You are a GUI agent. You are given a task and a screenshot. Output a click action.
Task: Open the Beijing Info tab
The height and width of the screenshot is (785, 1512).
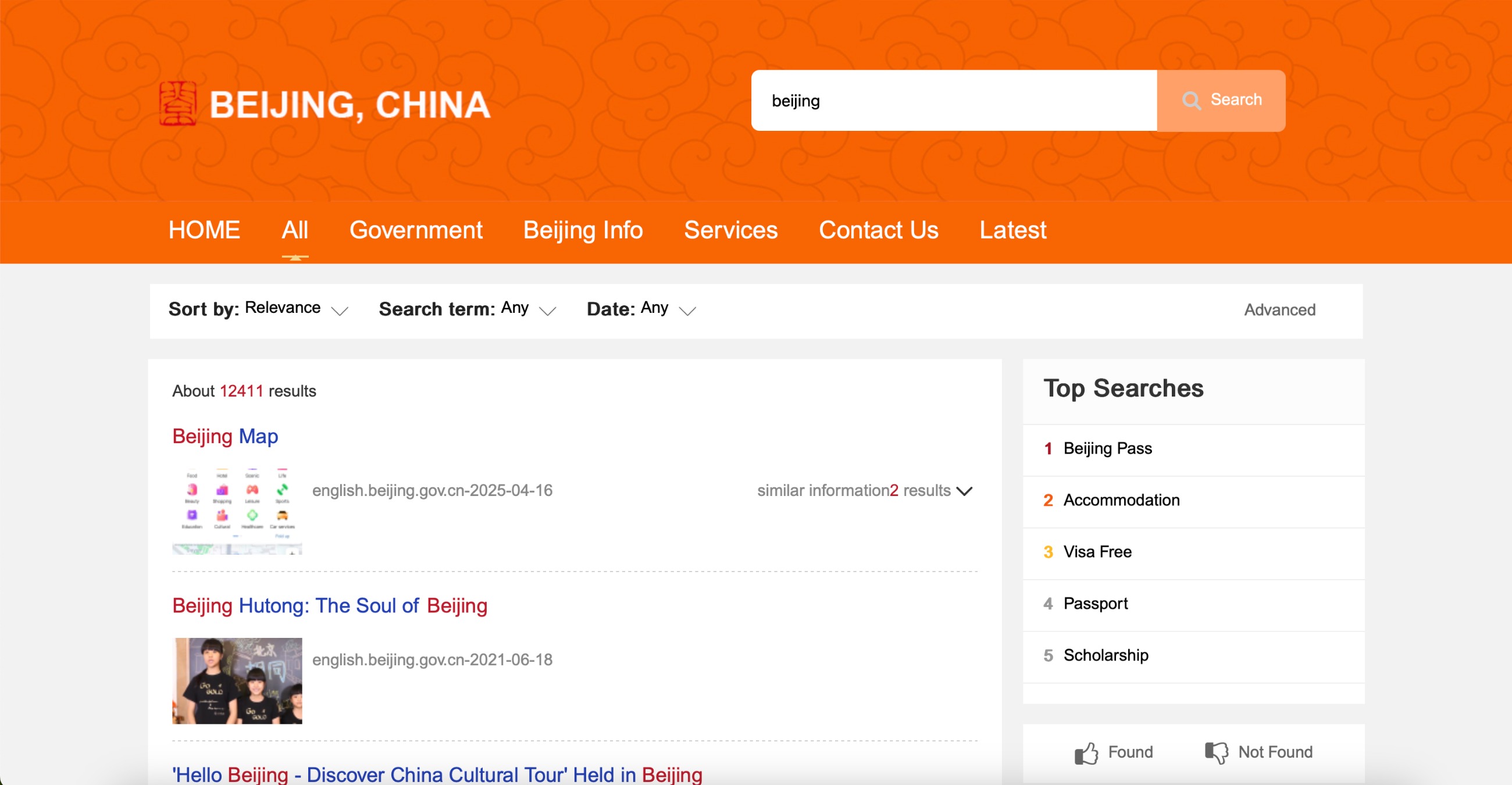(x=583, y=230)
